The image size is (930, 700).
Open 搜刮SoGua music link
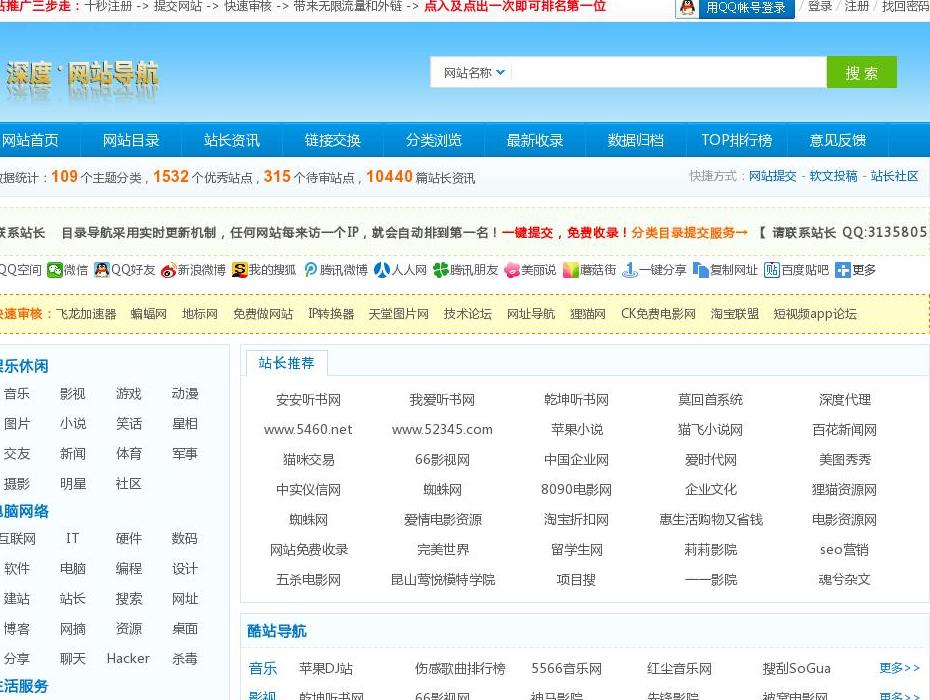tap(797, 669)
